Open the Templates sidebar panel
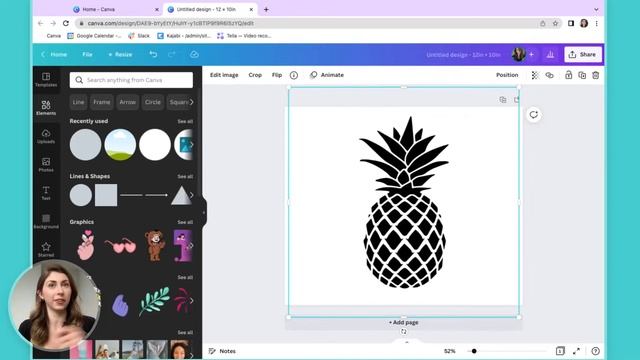This screenshot has width=640, height=360. (46, 80)
